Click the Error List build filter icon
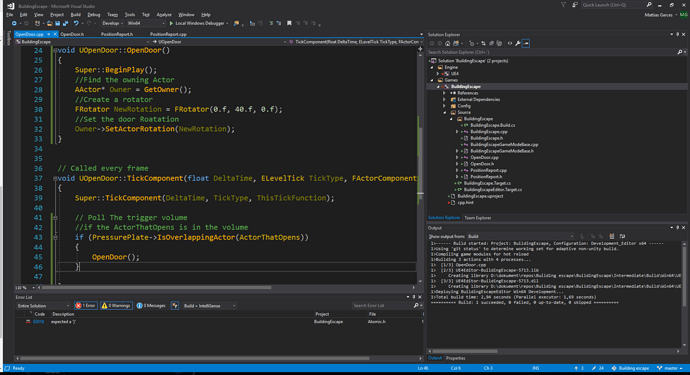The width and height of the screenshot is (690, 375). (x=175, y=305)
